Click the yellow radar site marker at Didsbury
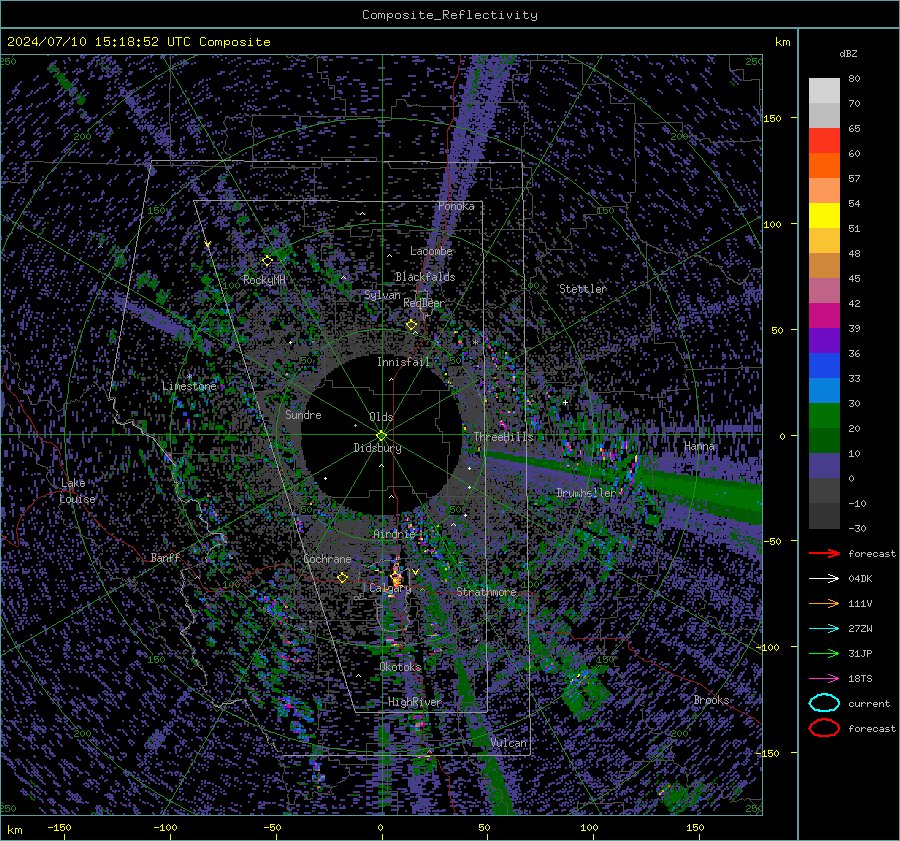The width and height of the screenshot is (900, 841). click(382, 436)
